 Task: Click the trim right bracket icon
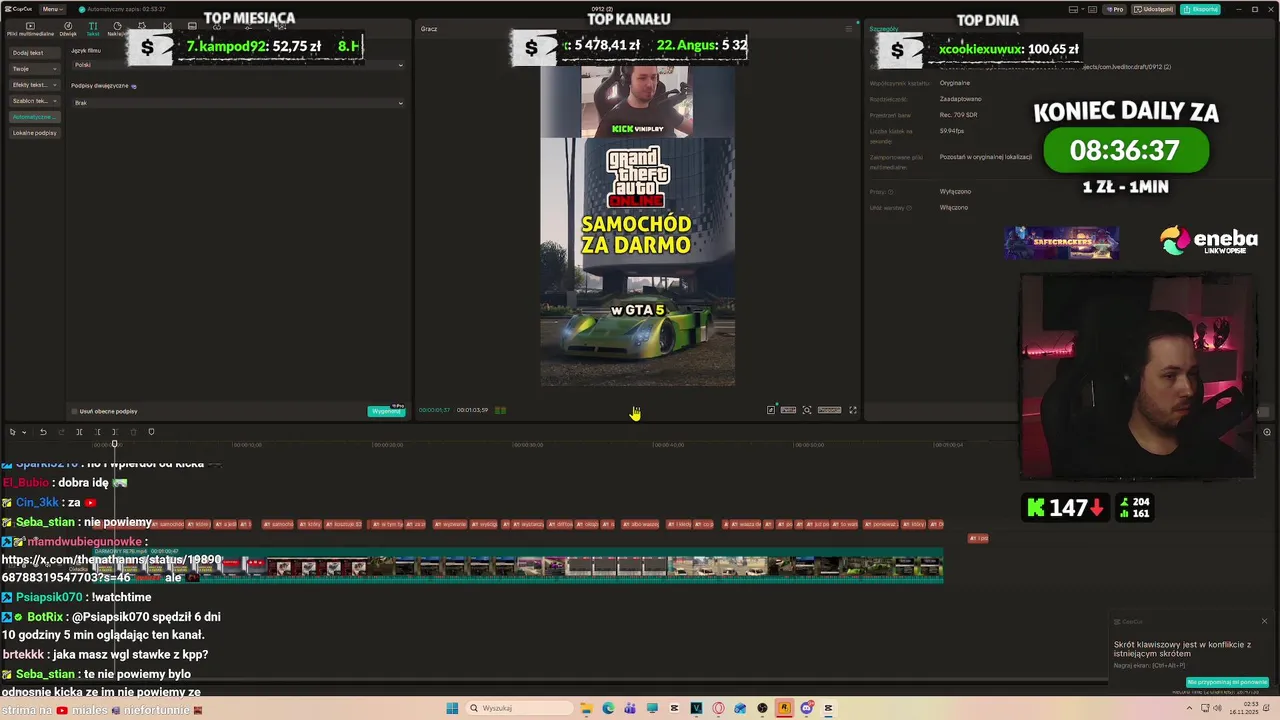(x=115, y=432)
